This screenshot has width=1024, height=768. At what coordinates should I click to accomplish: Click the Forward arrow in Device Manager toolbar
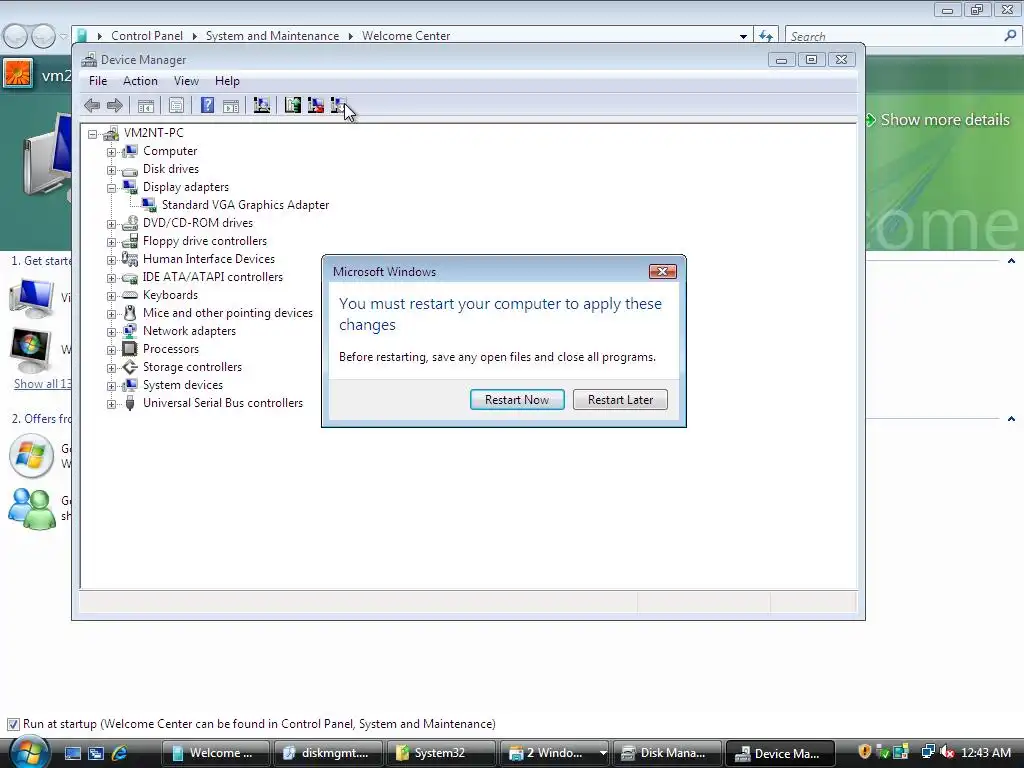point(115,105)
